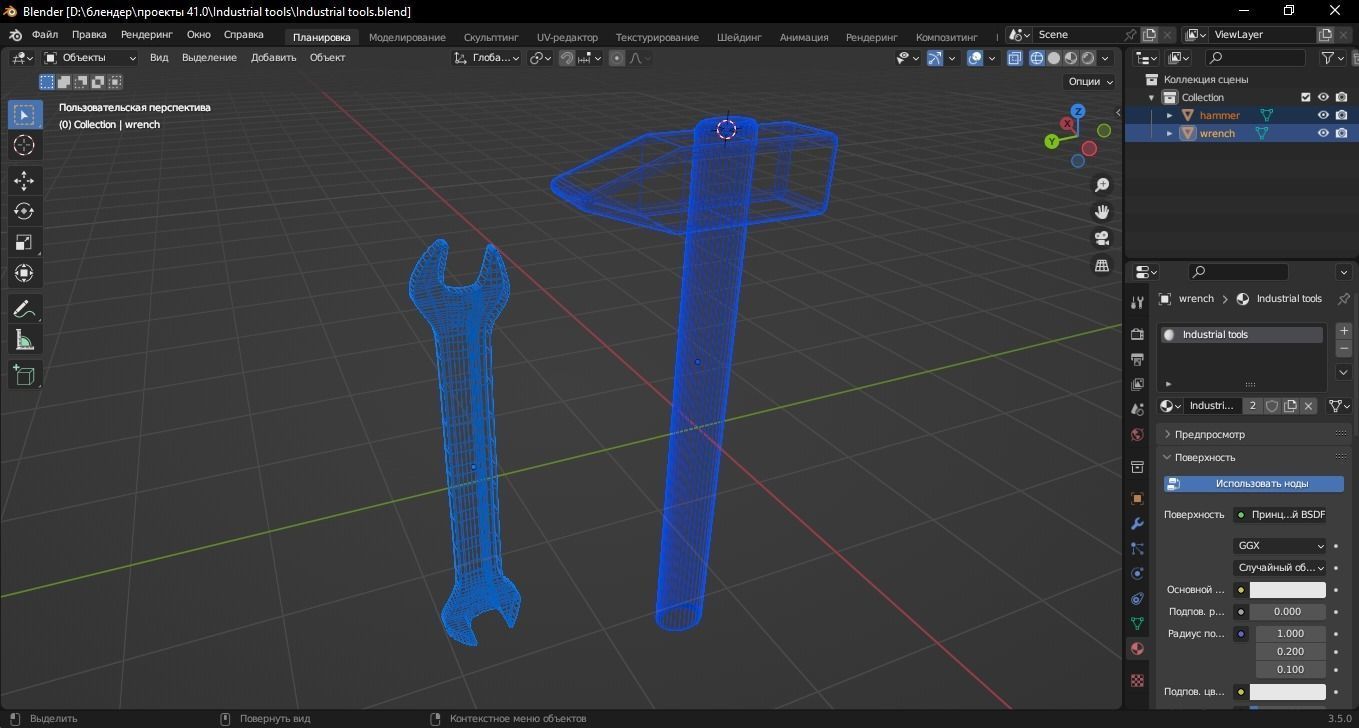This screenshot has width=1359, height=728.
Task: Select the Select Box tool
Action: (24, 115)
